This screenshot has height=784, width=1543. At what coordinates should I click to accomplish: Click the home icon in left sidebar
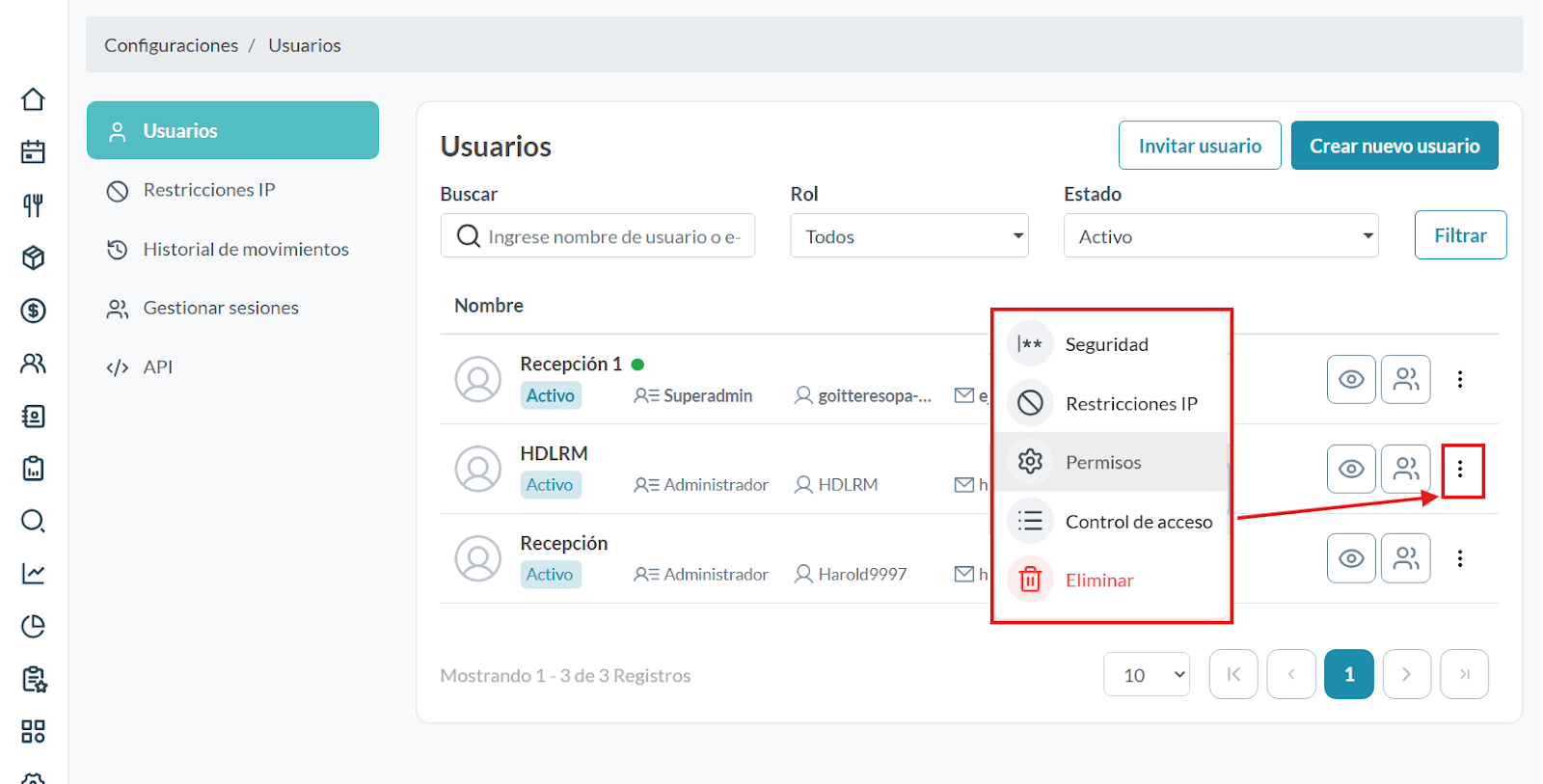tap(33, 99)
